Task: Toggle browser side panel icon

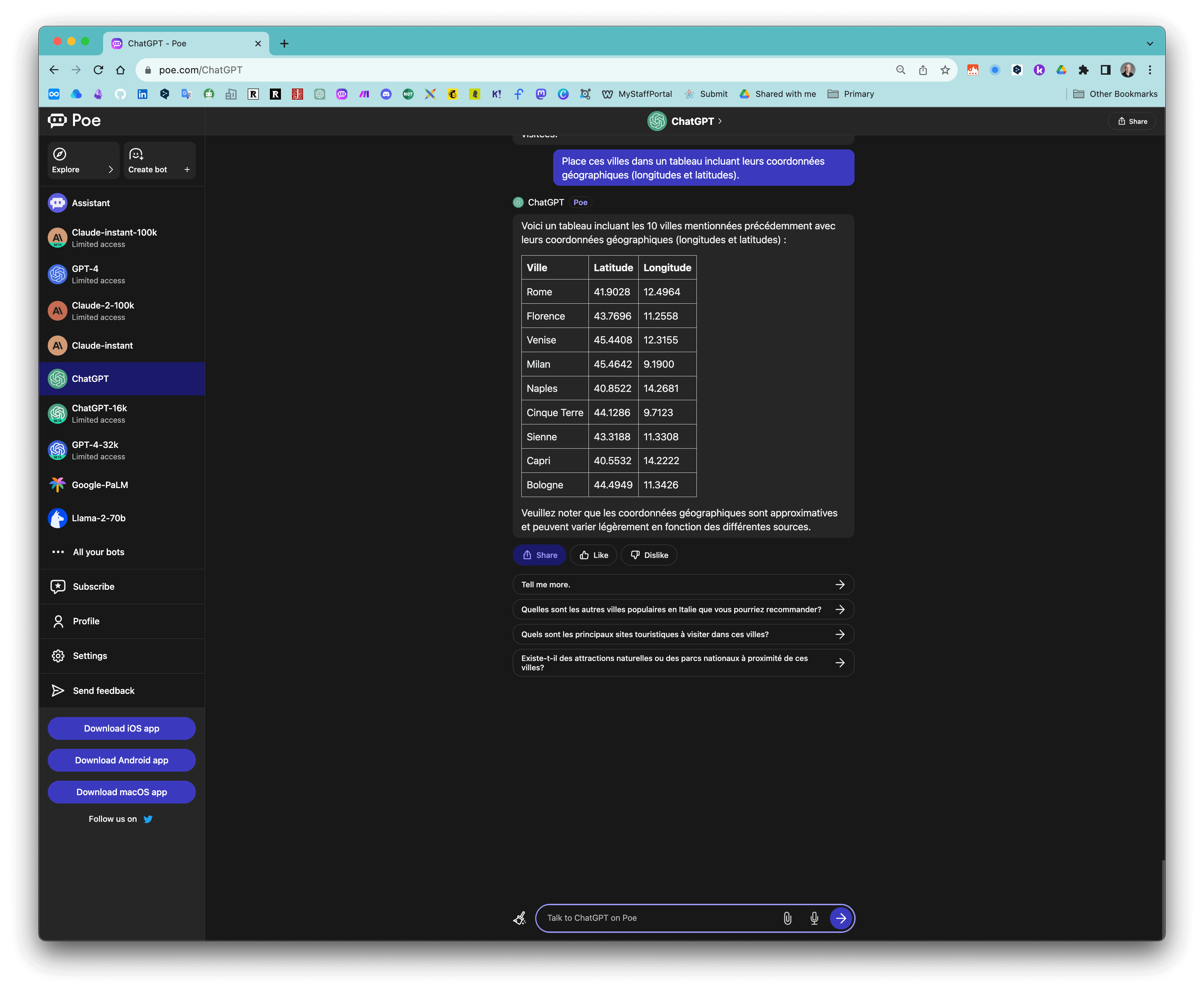Action: coord(1106,70)
